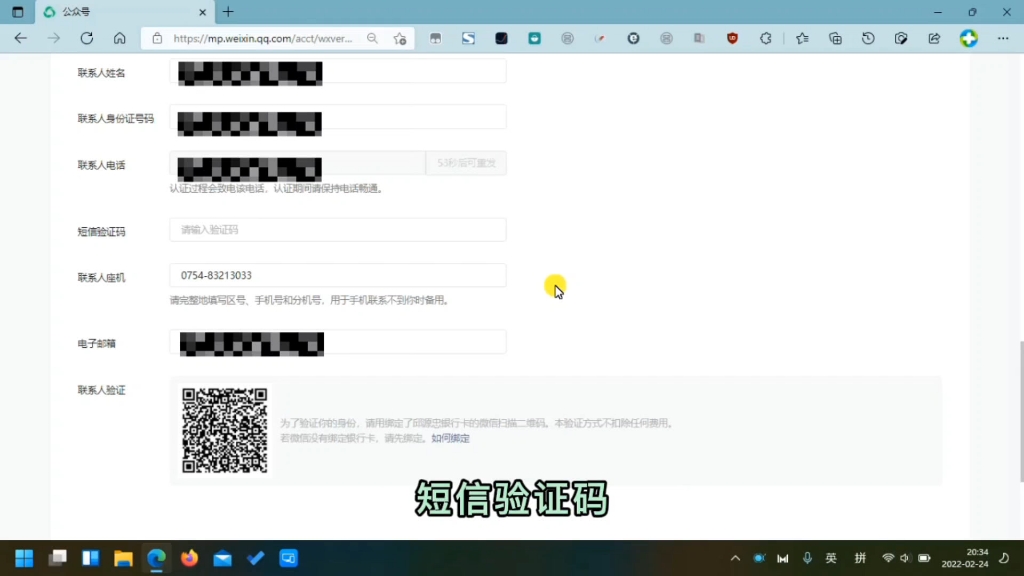Click the grayed resend code button
The image size is (1024, 576).
click(x=465, y=163)
